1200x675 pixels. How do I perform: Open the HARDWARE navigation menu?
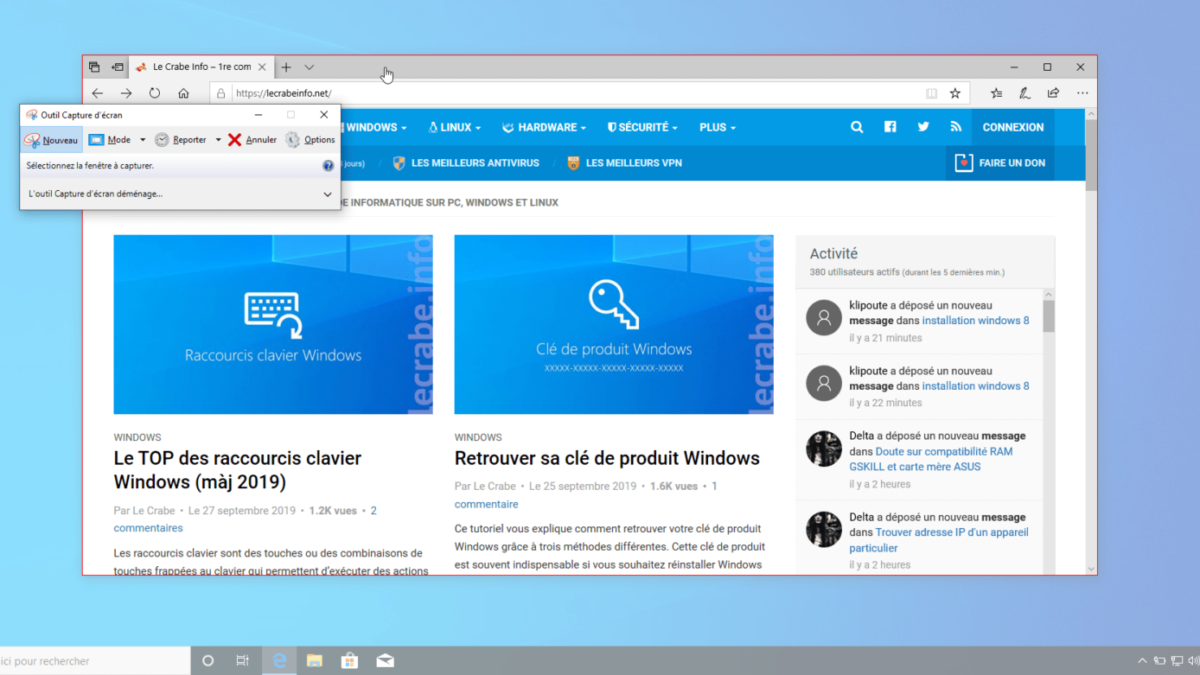pos(546,127)
